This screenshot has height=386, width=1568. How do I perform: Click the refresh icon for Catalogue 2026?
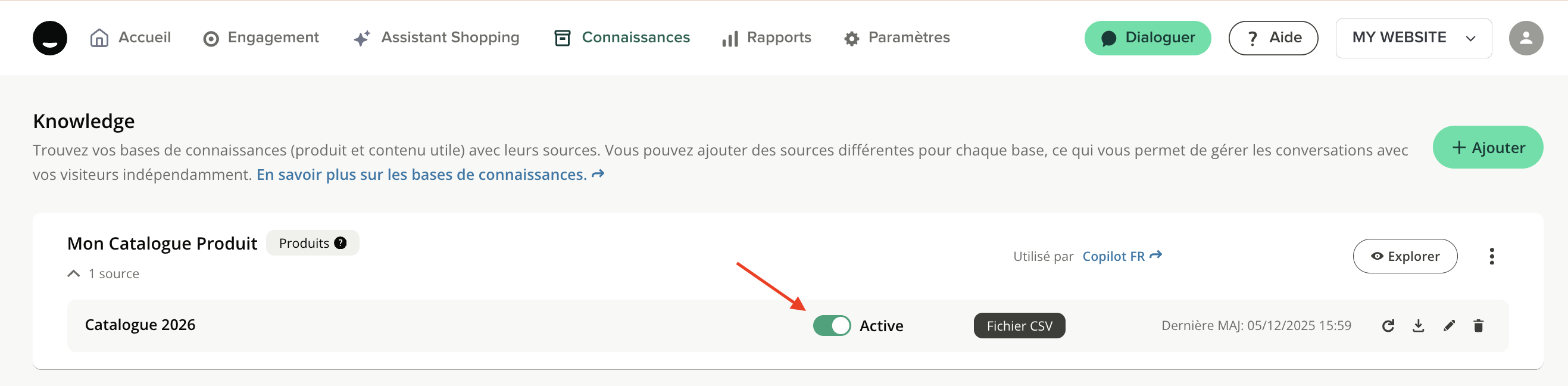click(1388, 326)
